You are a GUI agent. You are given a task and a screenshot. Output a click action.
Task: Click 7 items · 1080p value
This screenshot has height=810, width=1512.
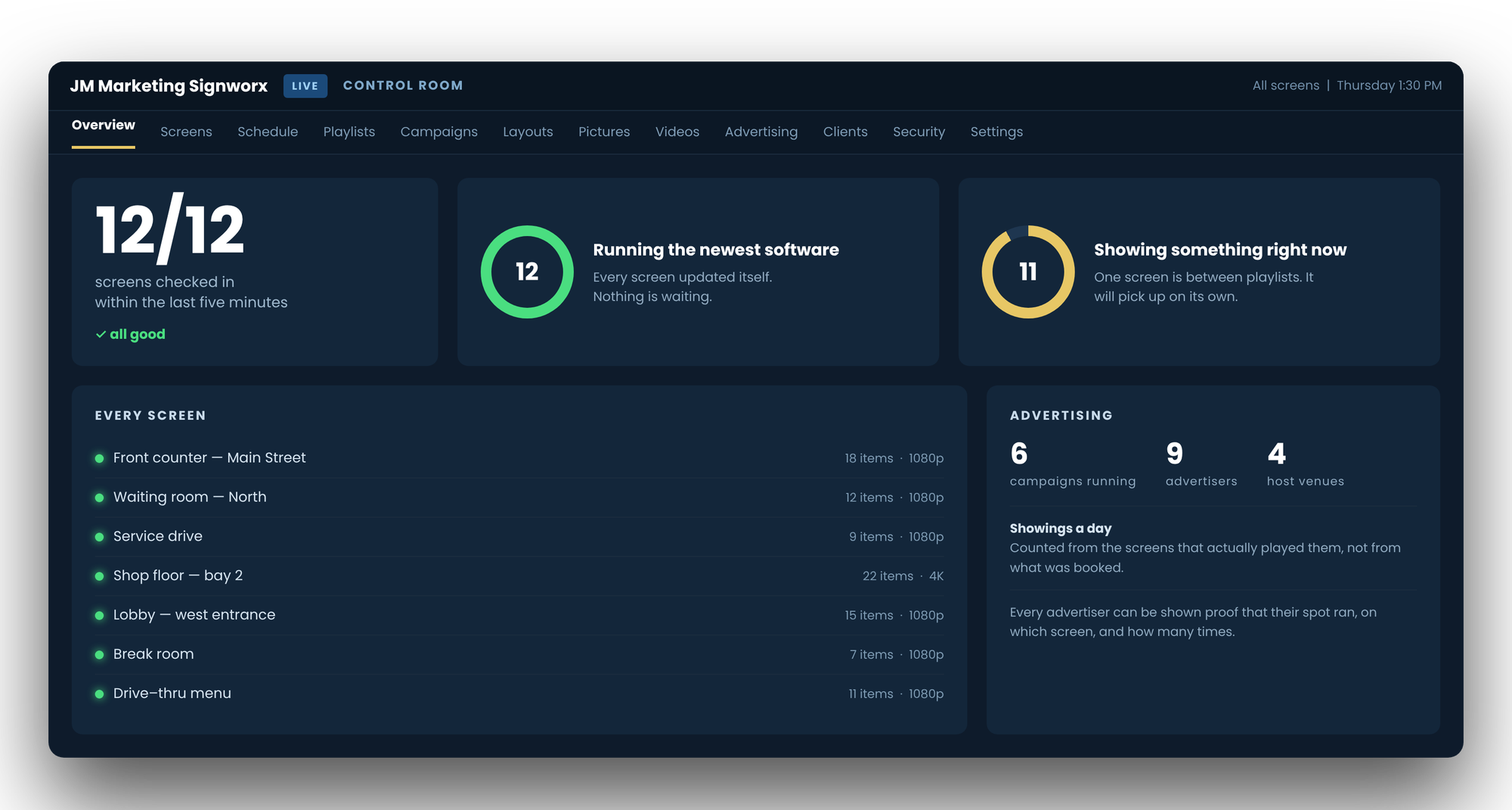coord(897,655)
